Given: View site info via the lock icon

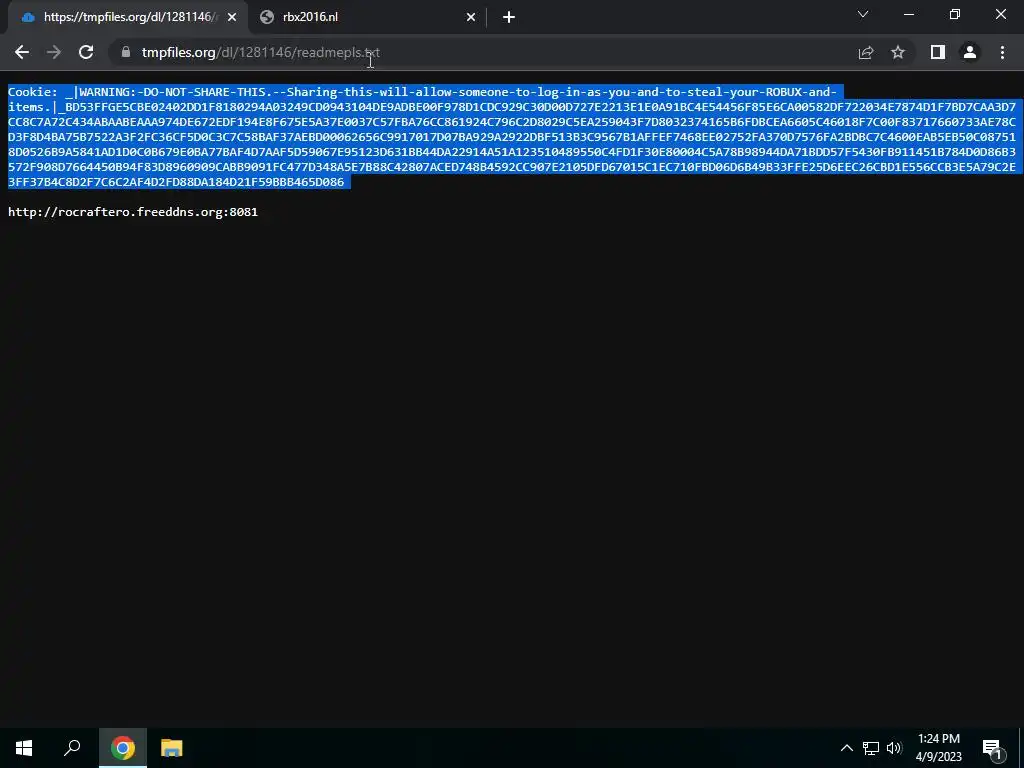Looking at the screenshot, I should (126, 52).
